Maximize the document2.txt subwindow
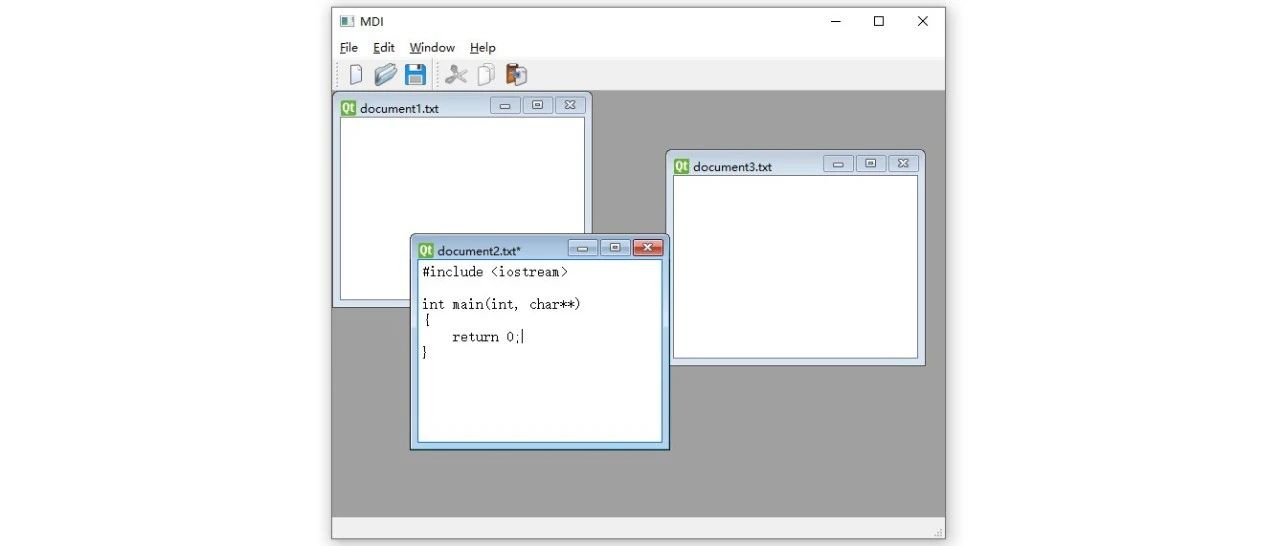Screen dimensions: 1280x546 615,248
